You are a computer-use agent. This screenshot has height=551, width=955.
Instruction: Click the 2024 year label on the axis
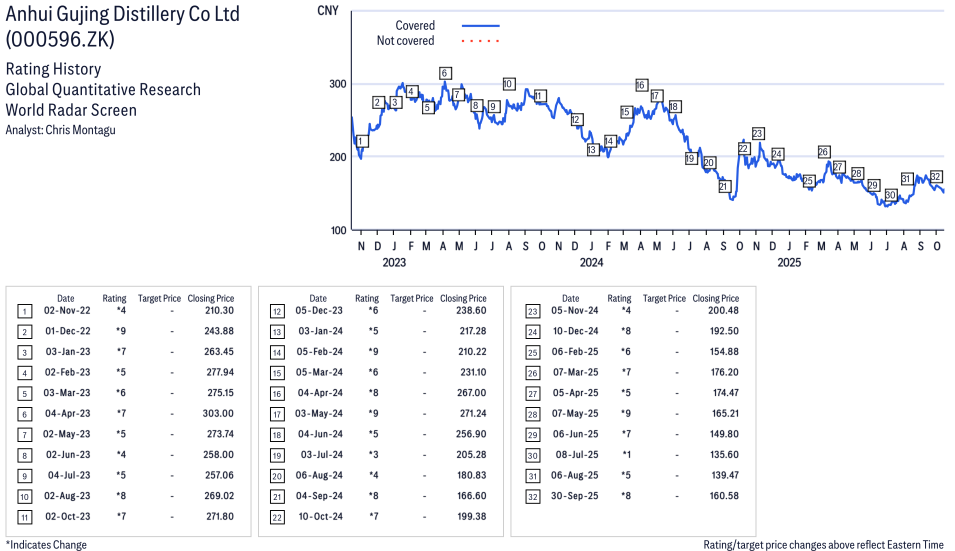(x=591, y=263)
